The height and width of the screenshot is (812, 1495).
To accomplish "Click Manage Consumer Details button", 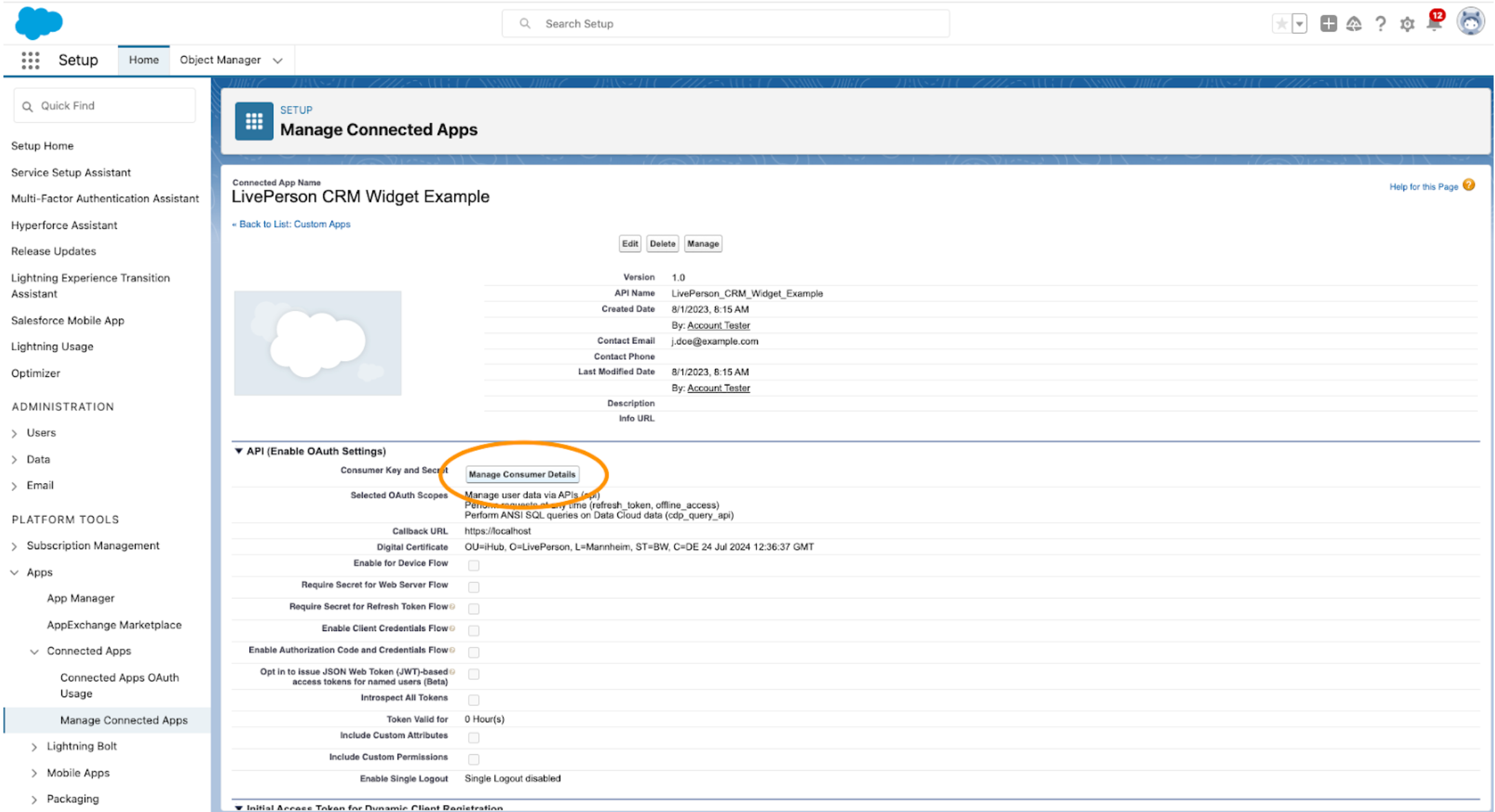I will (x=522, y=475).
